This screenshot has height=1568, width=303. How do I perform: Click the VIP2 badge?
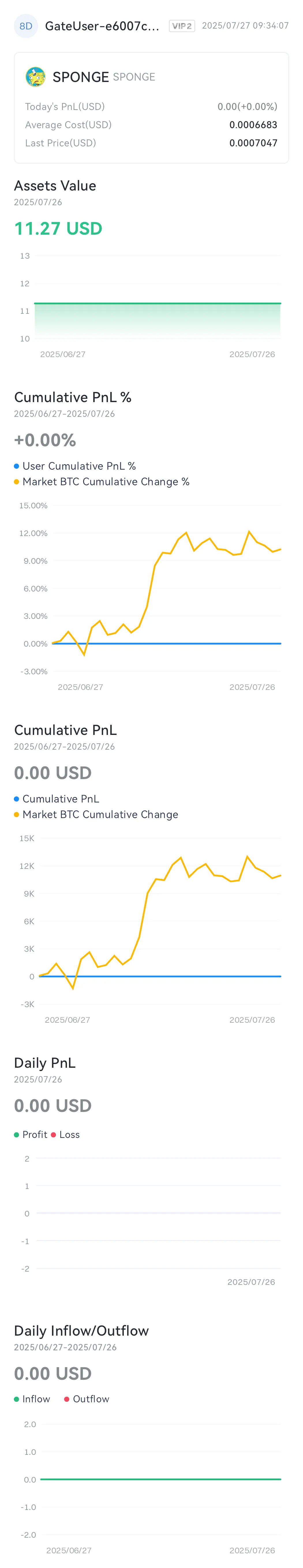(182, 26)
